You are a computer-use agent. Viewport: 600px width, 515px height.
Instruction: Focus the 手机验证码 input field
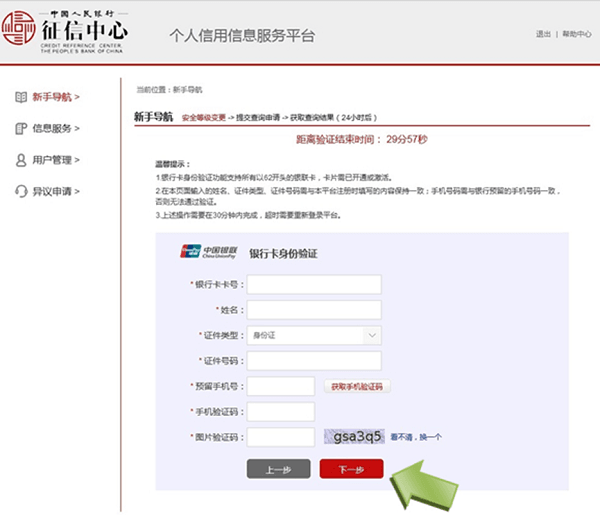point(281,412)
